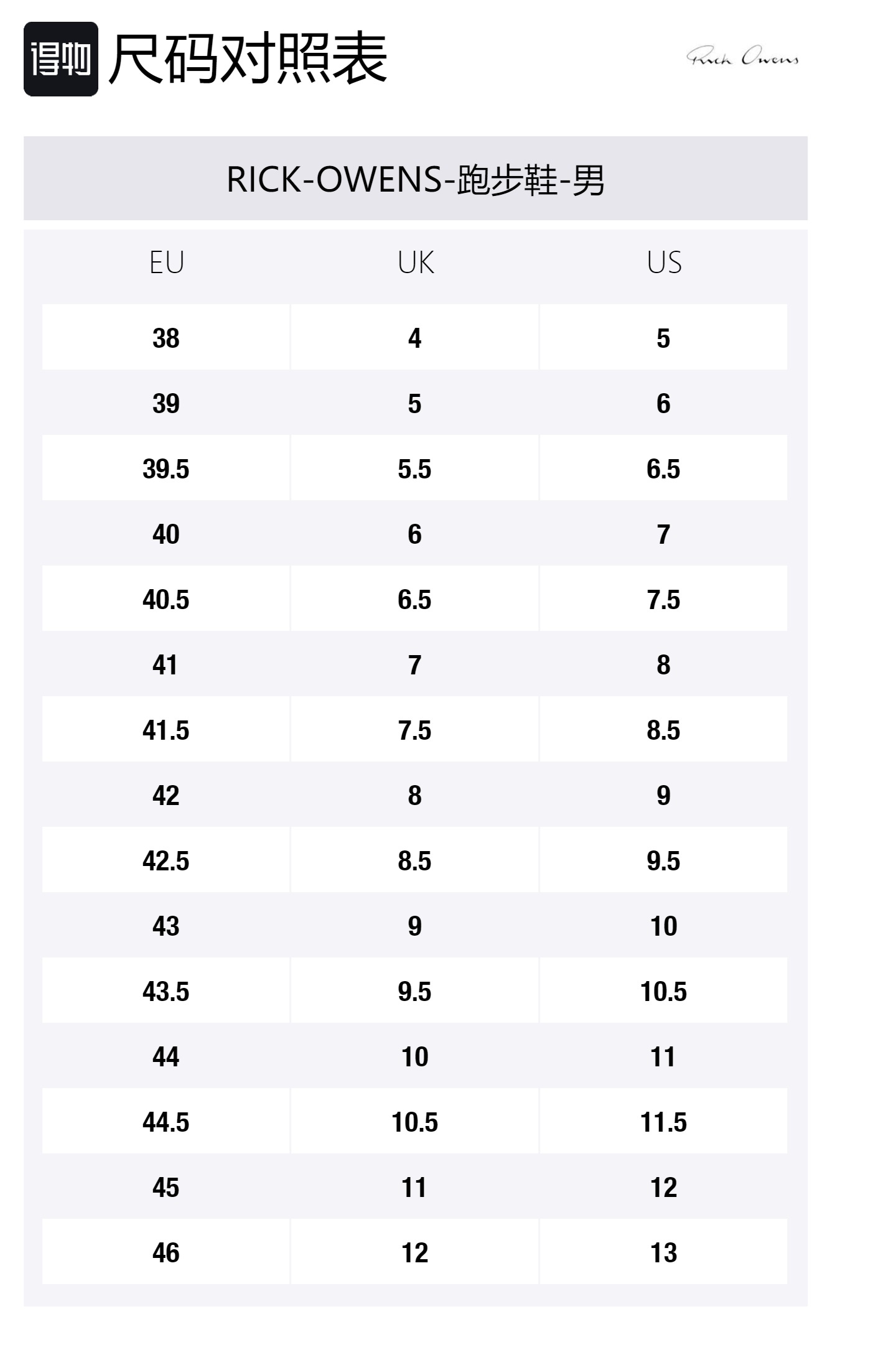The image size is (896, 1355).
Task: Click the Rick Owens signature logo
Action: pos(742,57)
